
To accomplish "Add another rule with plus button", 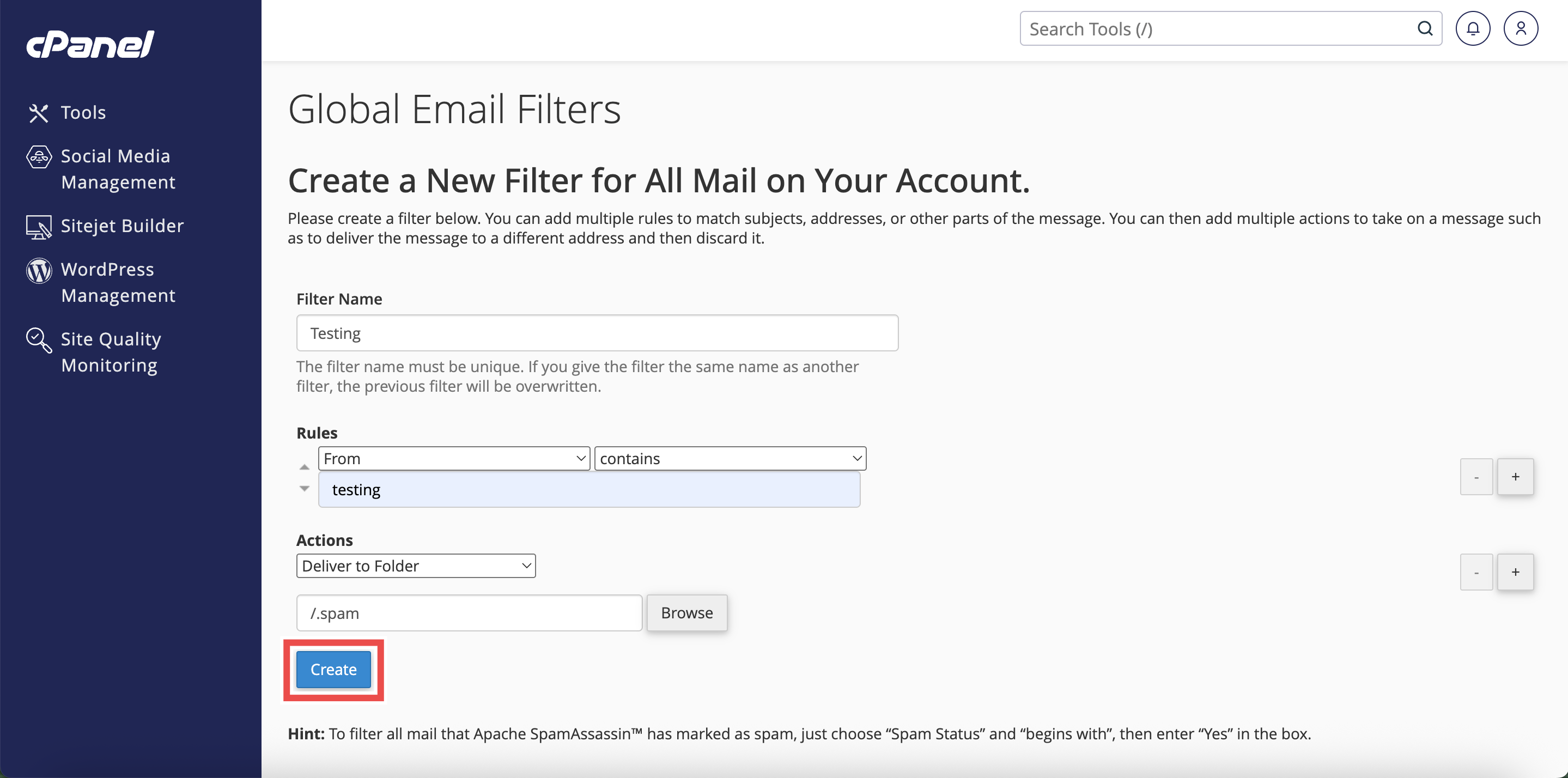I will pyautogui.click(x=1515, y=477).
